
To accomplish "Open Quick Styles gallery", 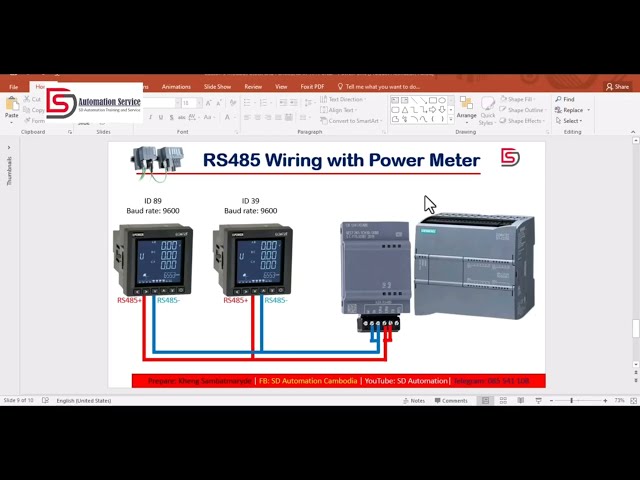I will tap(487, 111).
